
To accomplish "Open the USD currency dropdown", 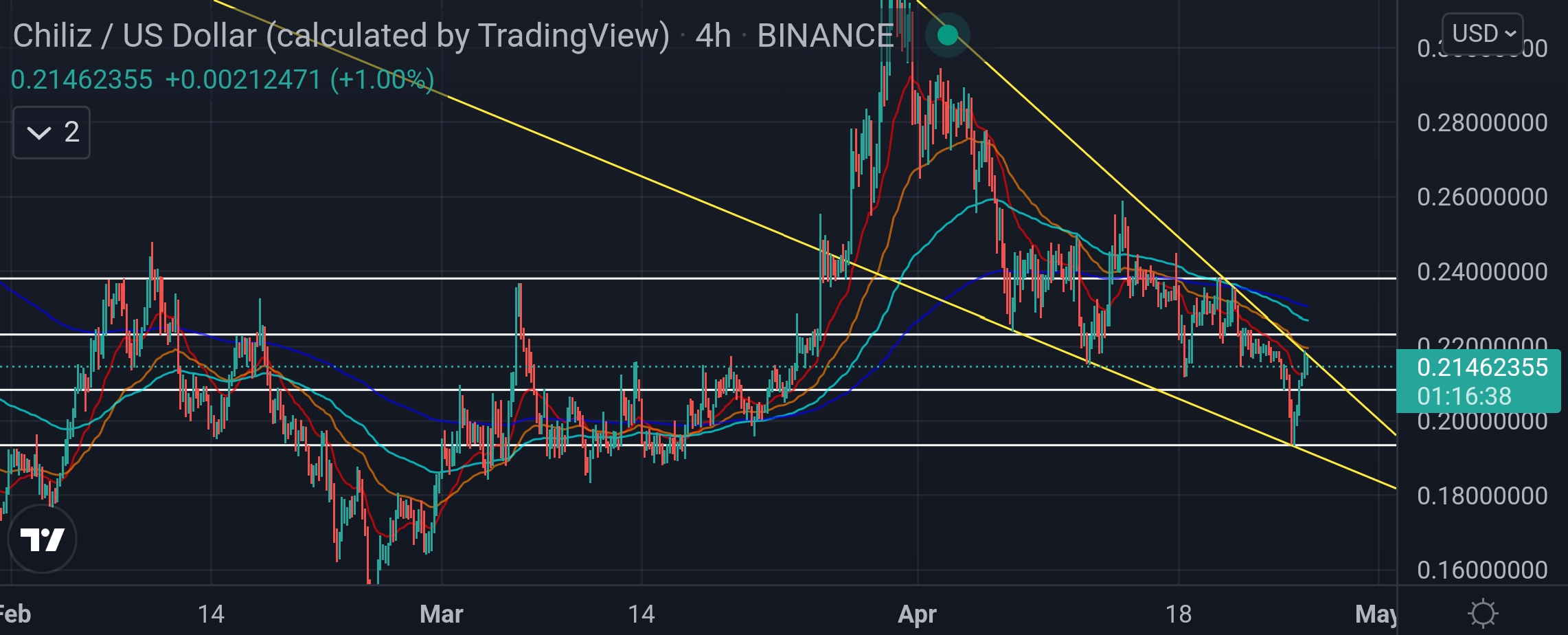I will coord(1483,34).
